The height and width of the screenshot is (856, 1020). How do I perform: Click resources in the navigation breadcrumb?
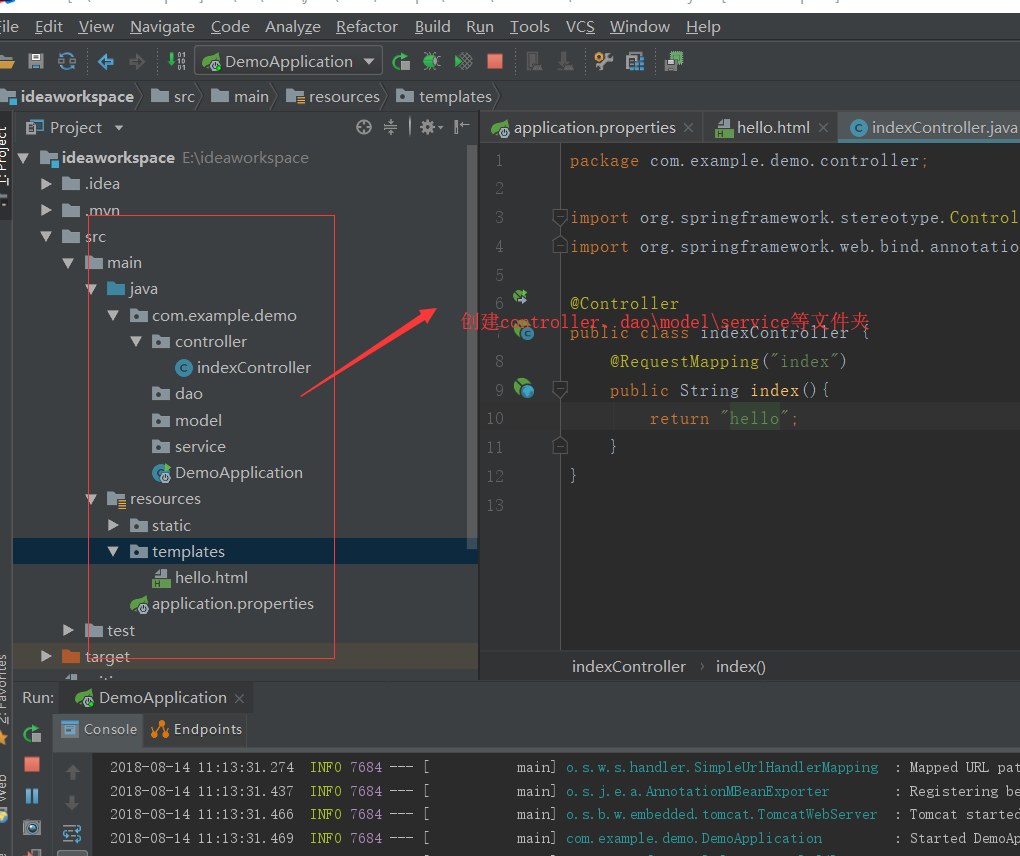(x=344, y=97)
